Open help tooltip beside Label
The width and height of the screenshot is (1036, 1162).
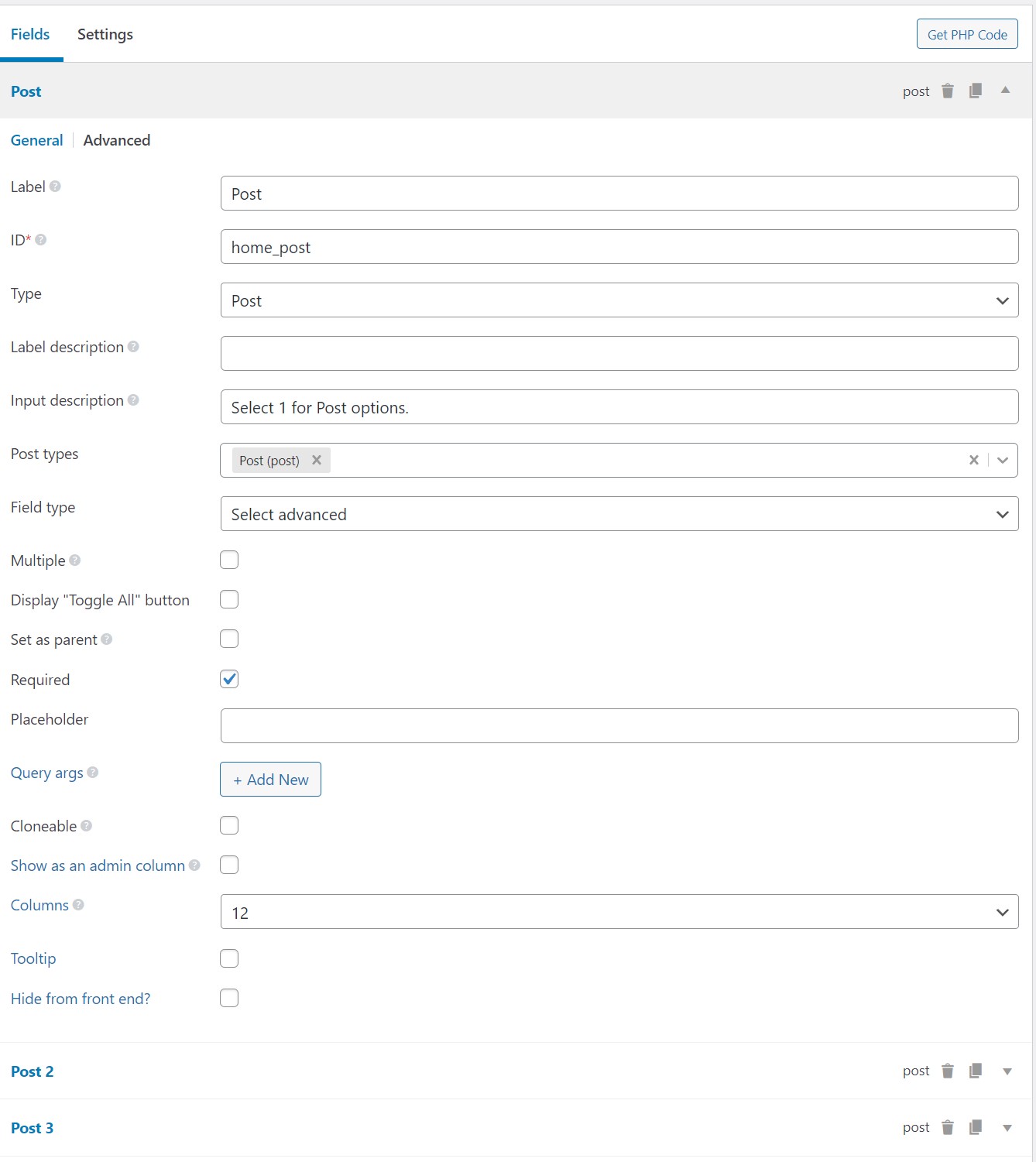[x=55, y=187]
